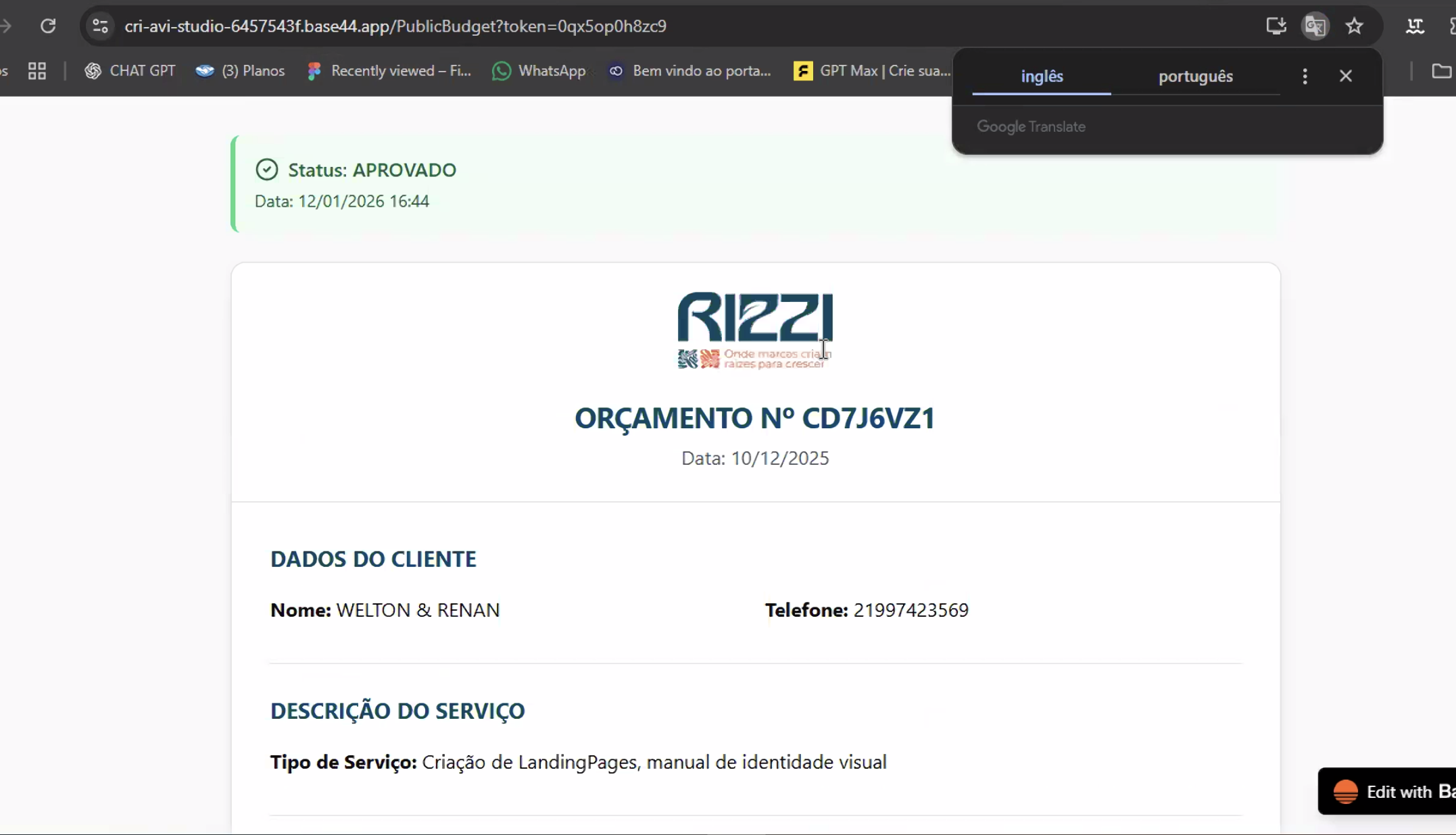Click the install app icon
Viewport: 1456px width, 835px height.
click(1276, 26)
